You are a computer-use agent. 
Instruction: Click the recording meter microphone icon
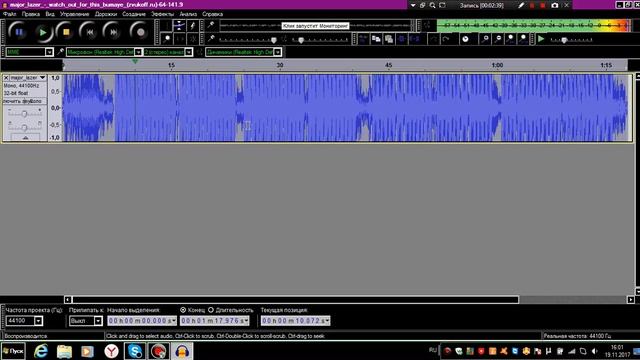point(211,25)
